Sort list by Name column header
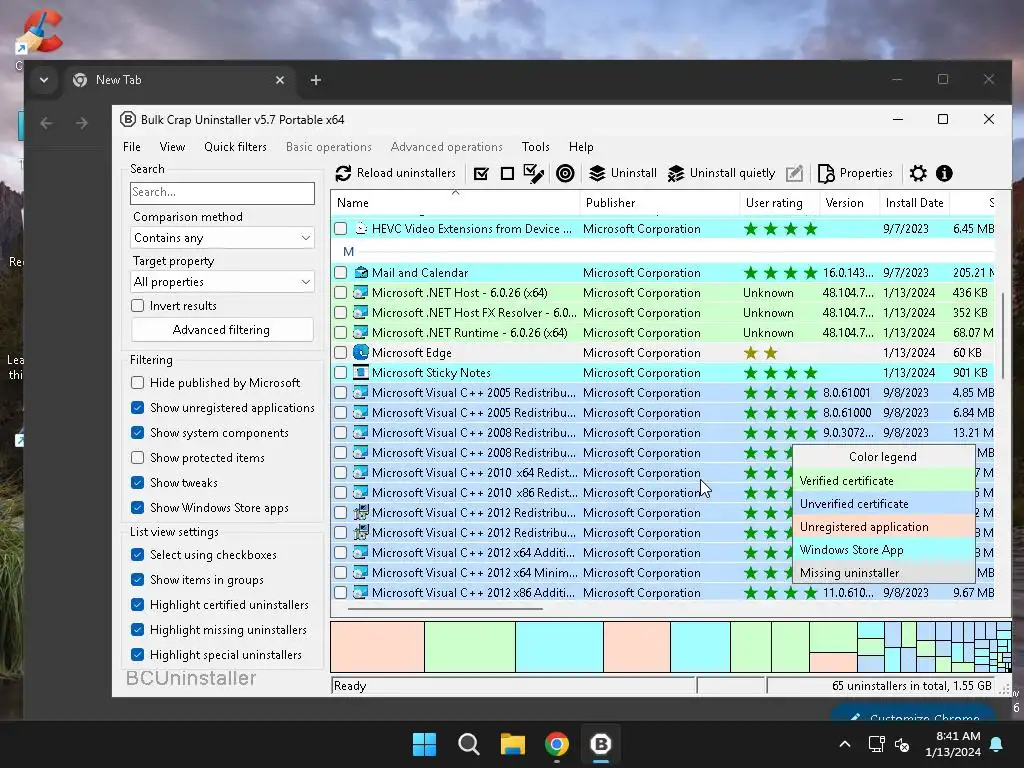The width and height of the screenshot is (1024, 768). pyautogui.click(x=455, y=202)
